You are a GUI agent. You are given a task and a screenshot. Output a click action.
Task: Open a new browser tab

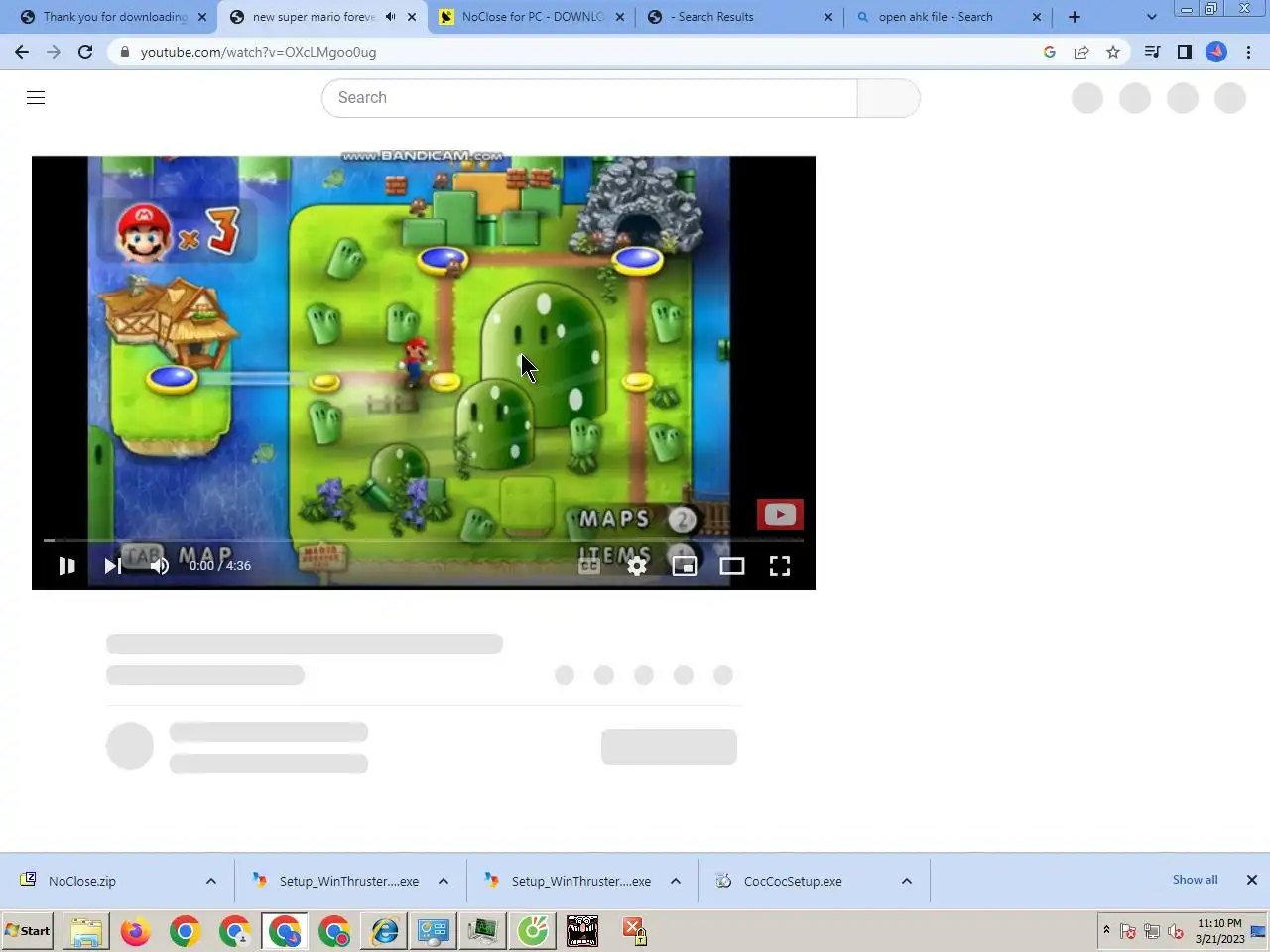(1075, 17)
